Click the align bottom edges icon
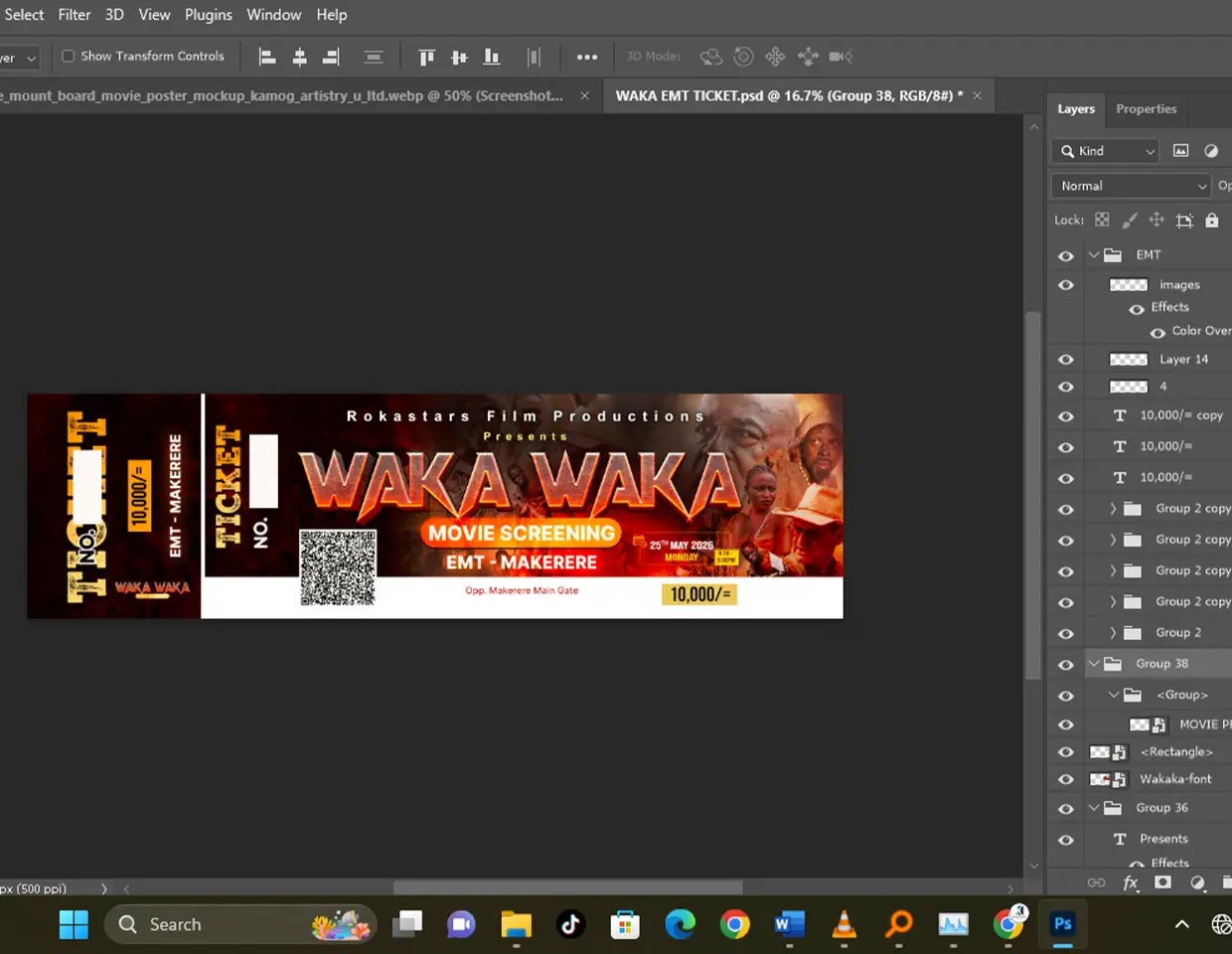The height and width of the screenshot is (954, 1232). pos(491,57)
